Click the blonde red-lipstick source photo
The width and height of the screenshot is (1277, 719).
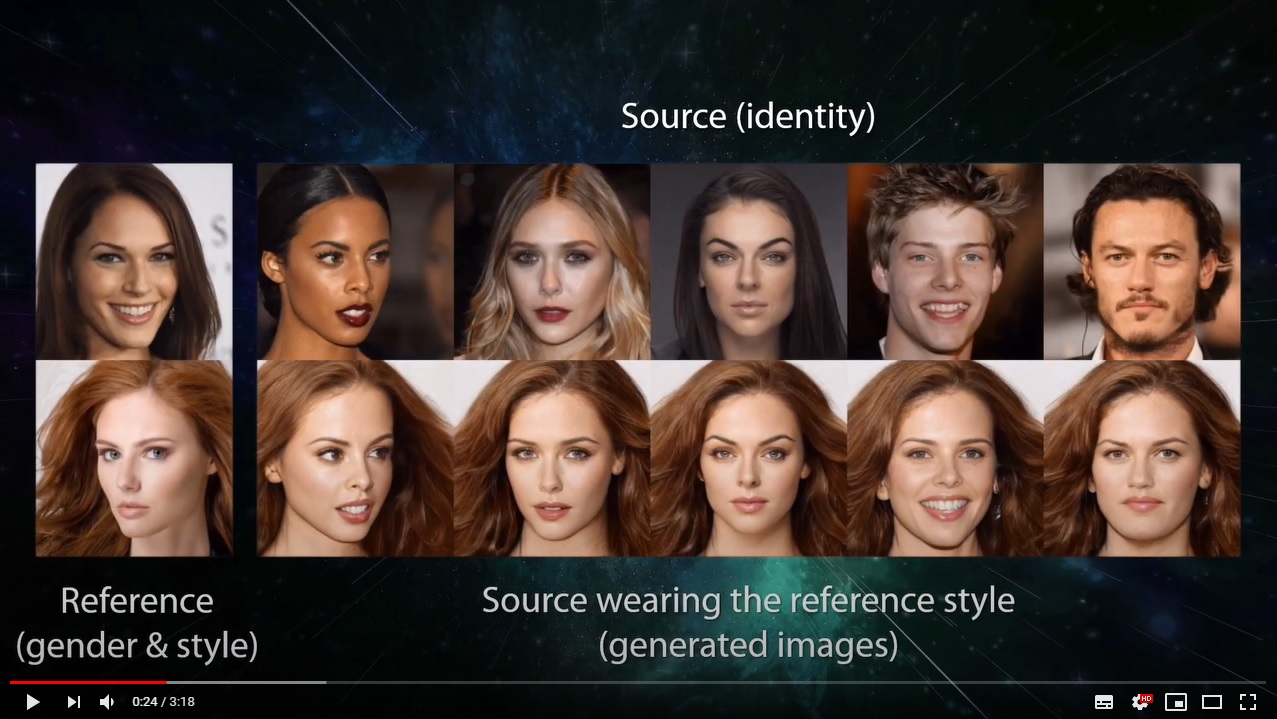coord(552,261)
